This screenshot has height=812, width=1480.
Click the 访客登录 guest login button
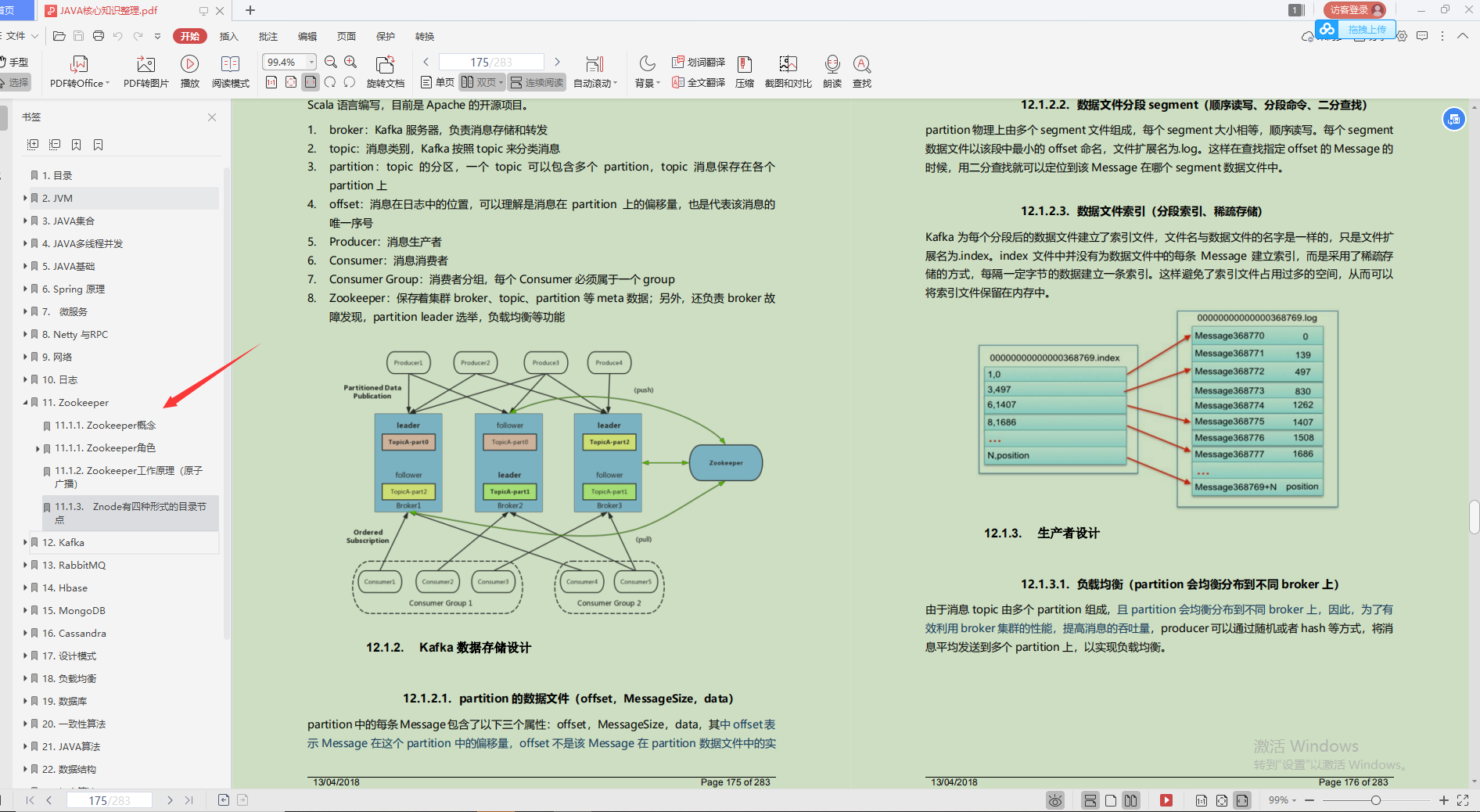coord(1355,10)
